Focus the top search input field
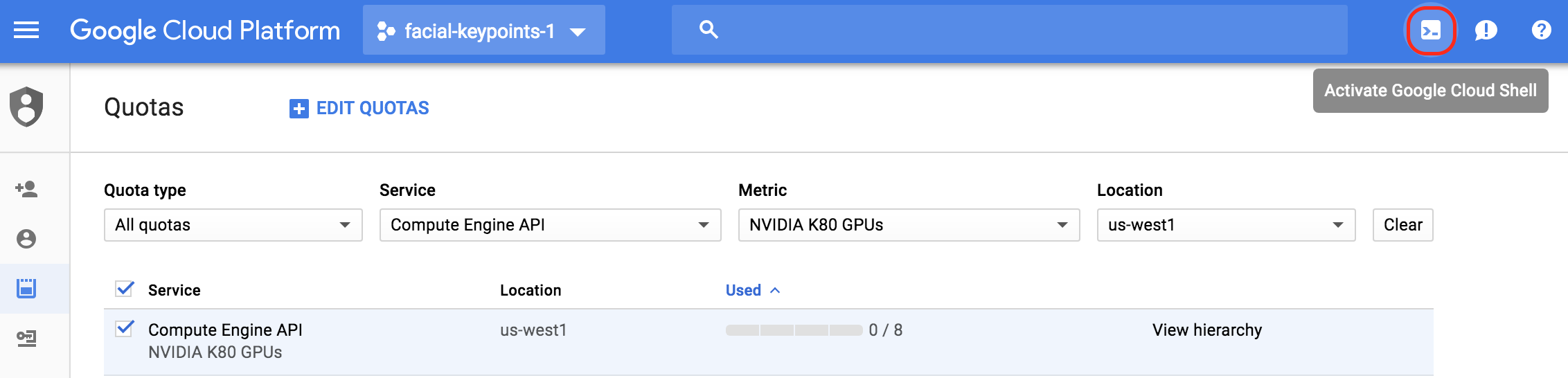This screenshot has width=1568, height=378. click(1009, 30)
